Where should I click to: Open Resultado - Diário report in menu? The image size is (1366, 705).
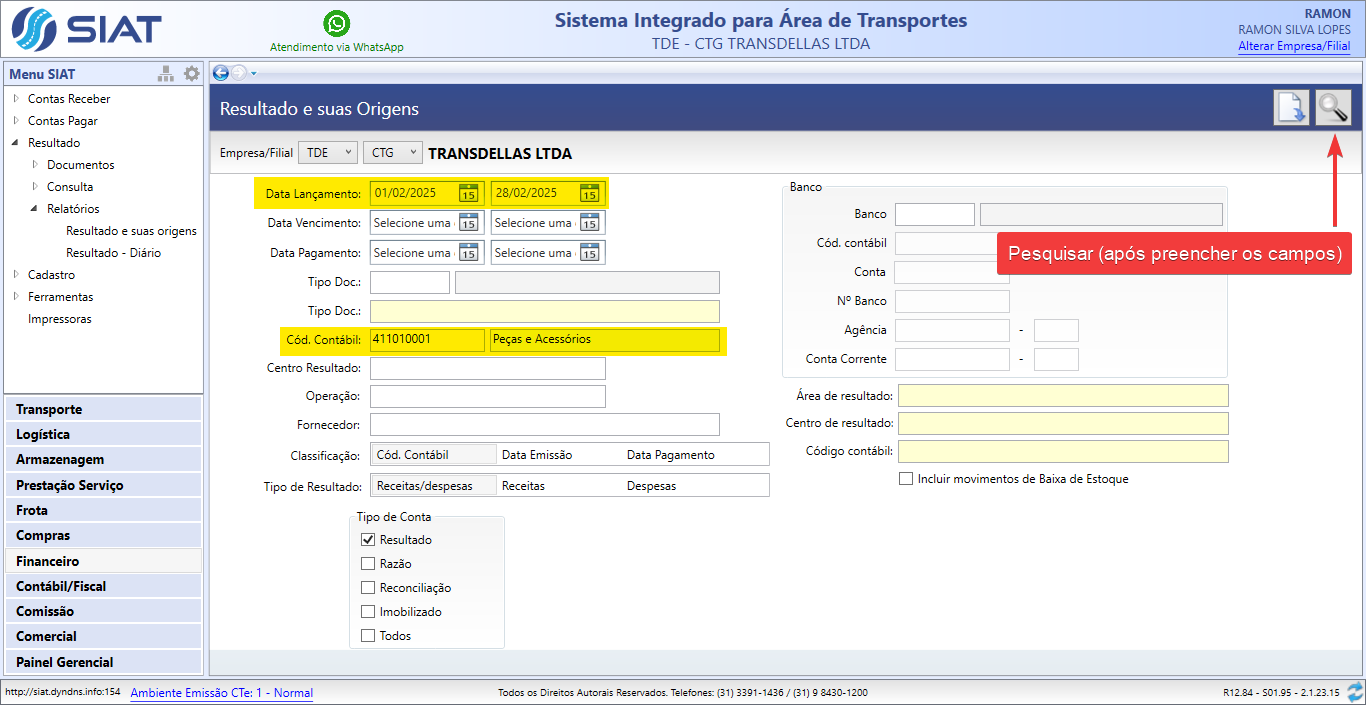[113, 253]
